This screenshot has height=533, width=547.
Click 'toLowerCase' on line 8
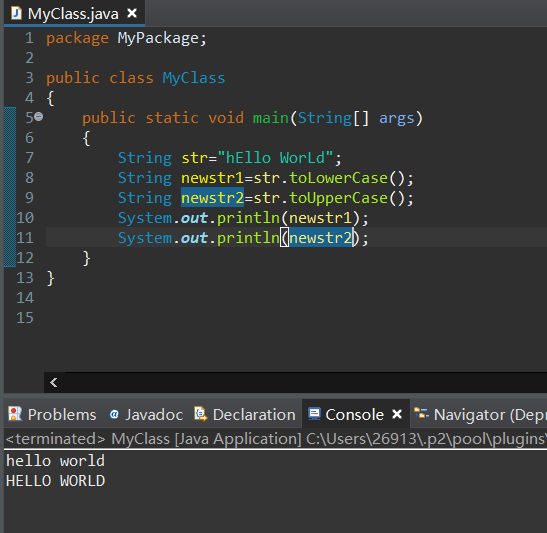point(338,178)
